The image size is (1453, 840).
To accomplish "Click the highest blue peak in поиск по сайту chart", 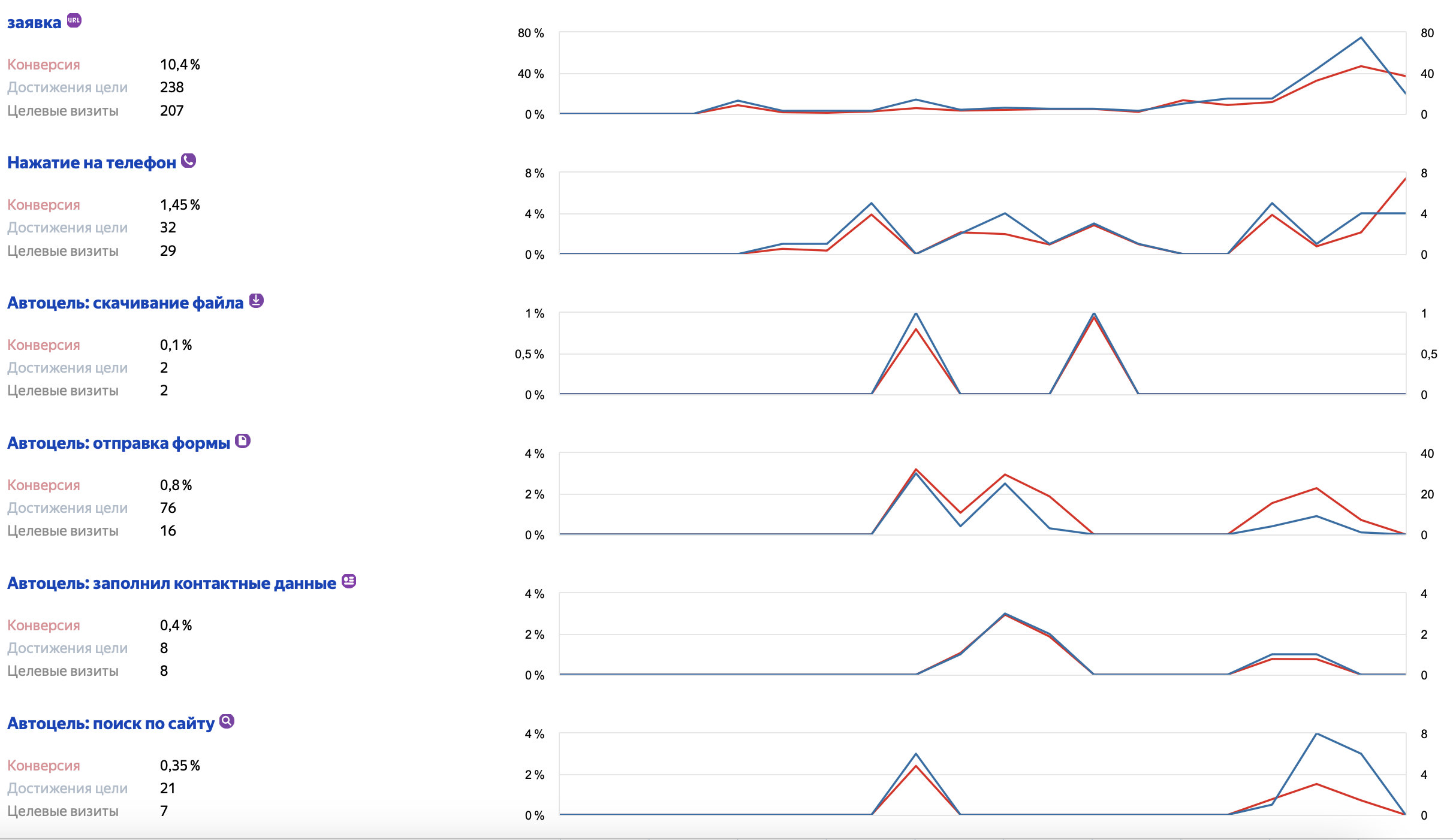I will (x=1316, y=734).
